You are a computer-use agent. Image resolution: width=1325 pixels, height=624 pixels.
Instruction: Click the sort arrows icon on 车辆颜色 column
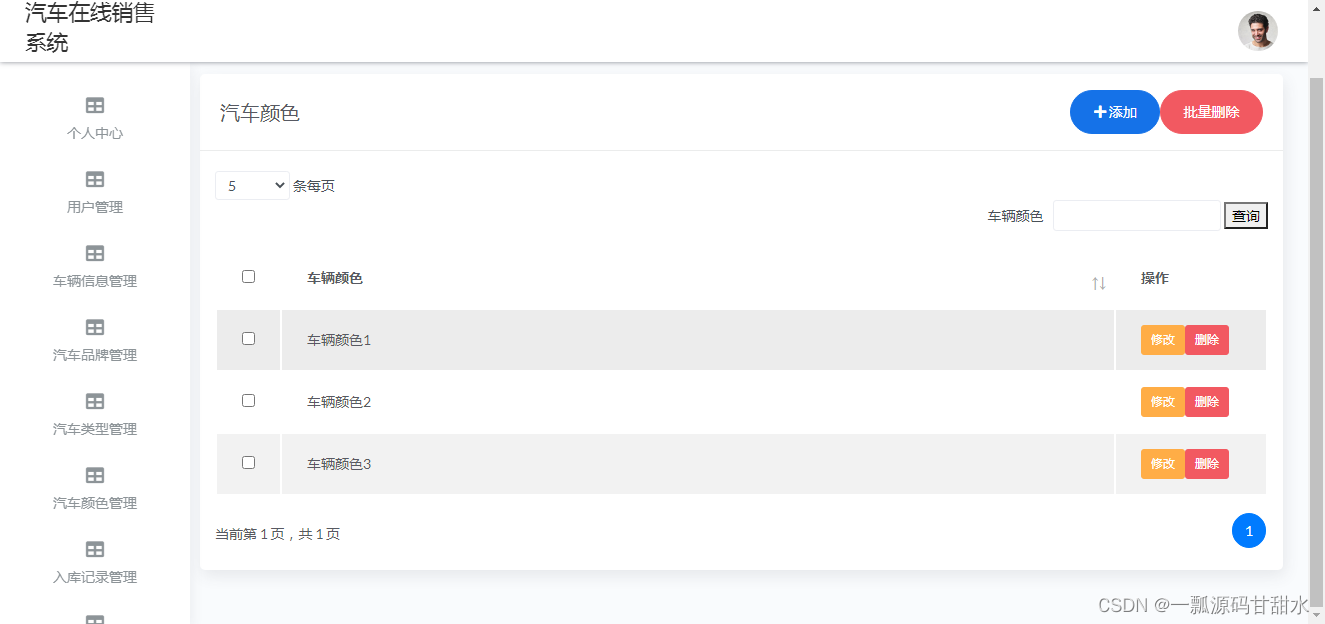point(1099,283)
